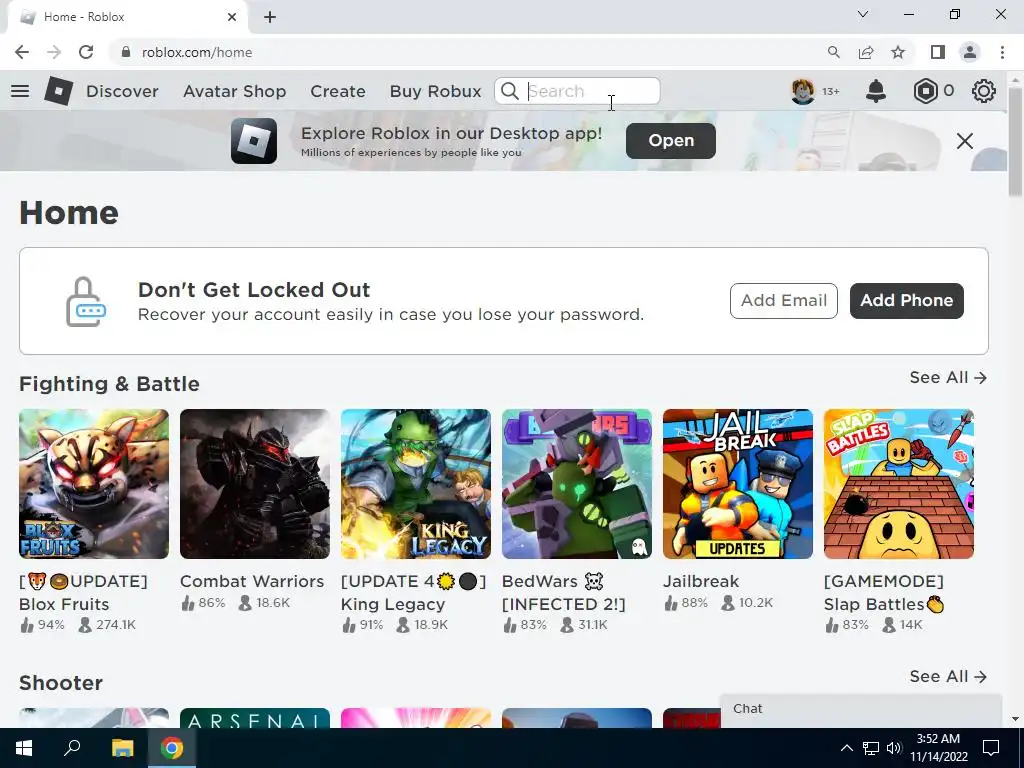Click the address bar URL roblox.com/home

pos(197,52)
